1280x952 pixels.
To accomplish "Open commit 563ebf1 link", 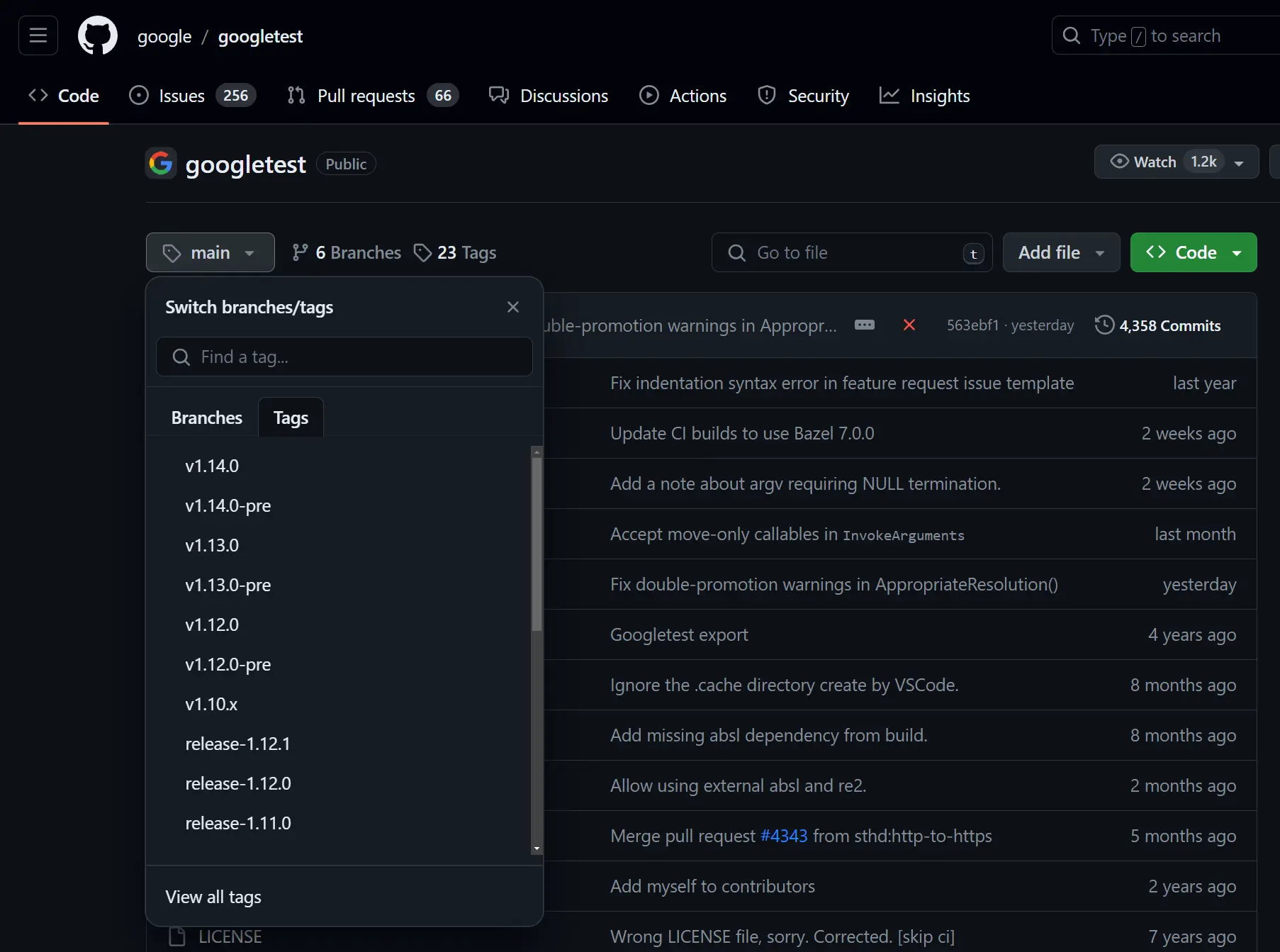I will (972, 325).
